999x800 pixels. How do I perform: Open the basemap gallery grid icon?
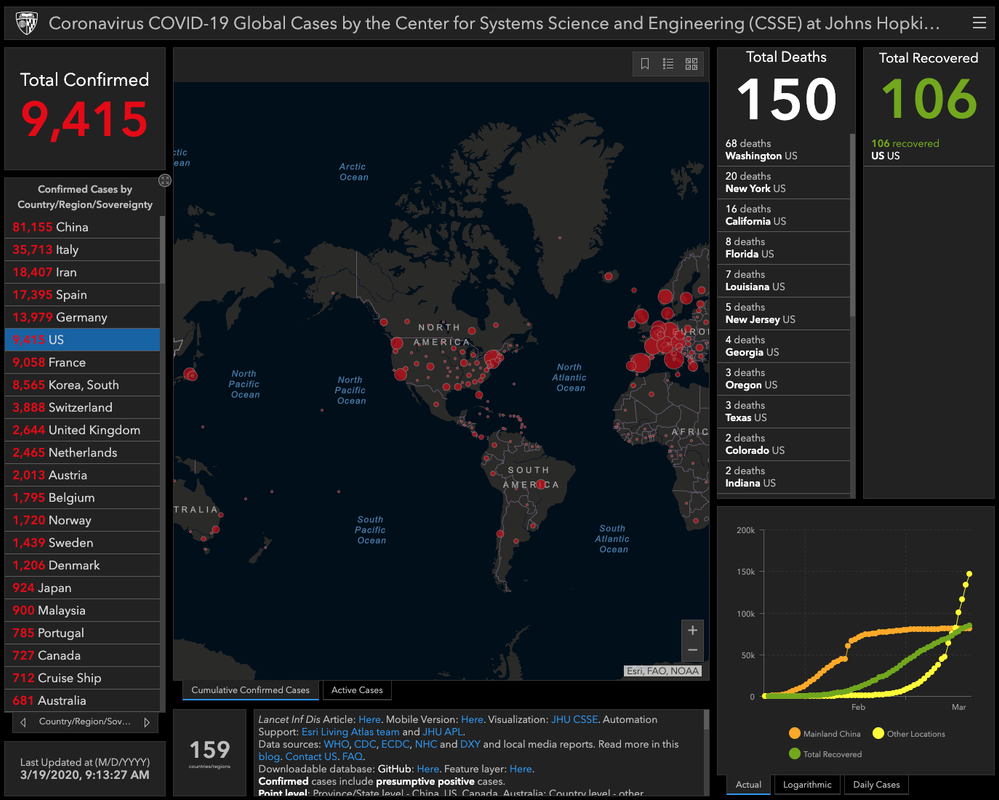691,64
